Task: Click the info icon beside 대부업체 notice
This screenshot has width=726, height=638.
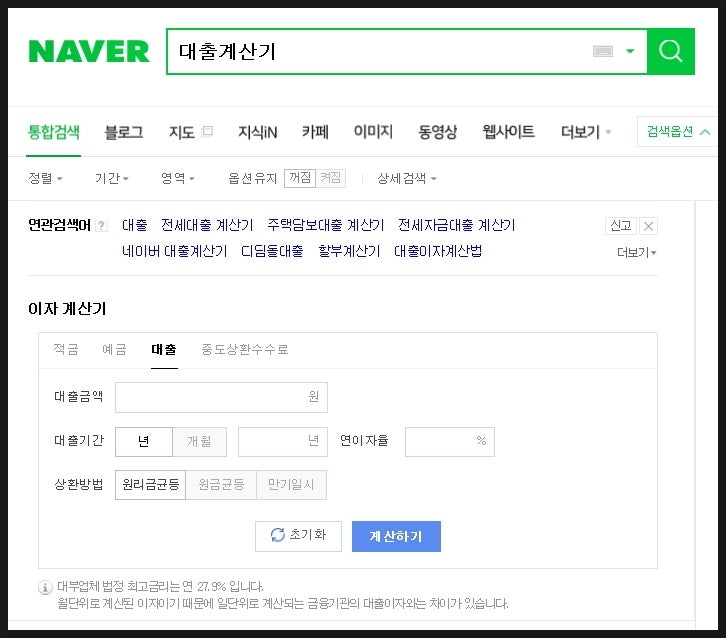Action: (x=45, y=588)
